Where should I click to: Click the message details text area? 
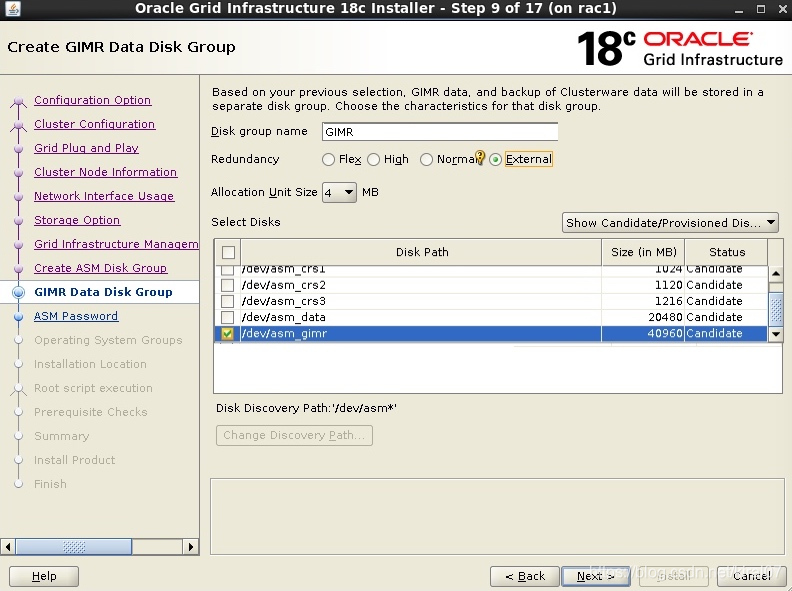coord(498,516)
